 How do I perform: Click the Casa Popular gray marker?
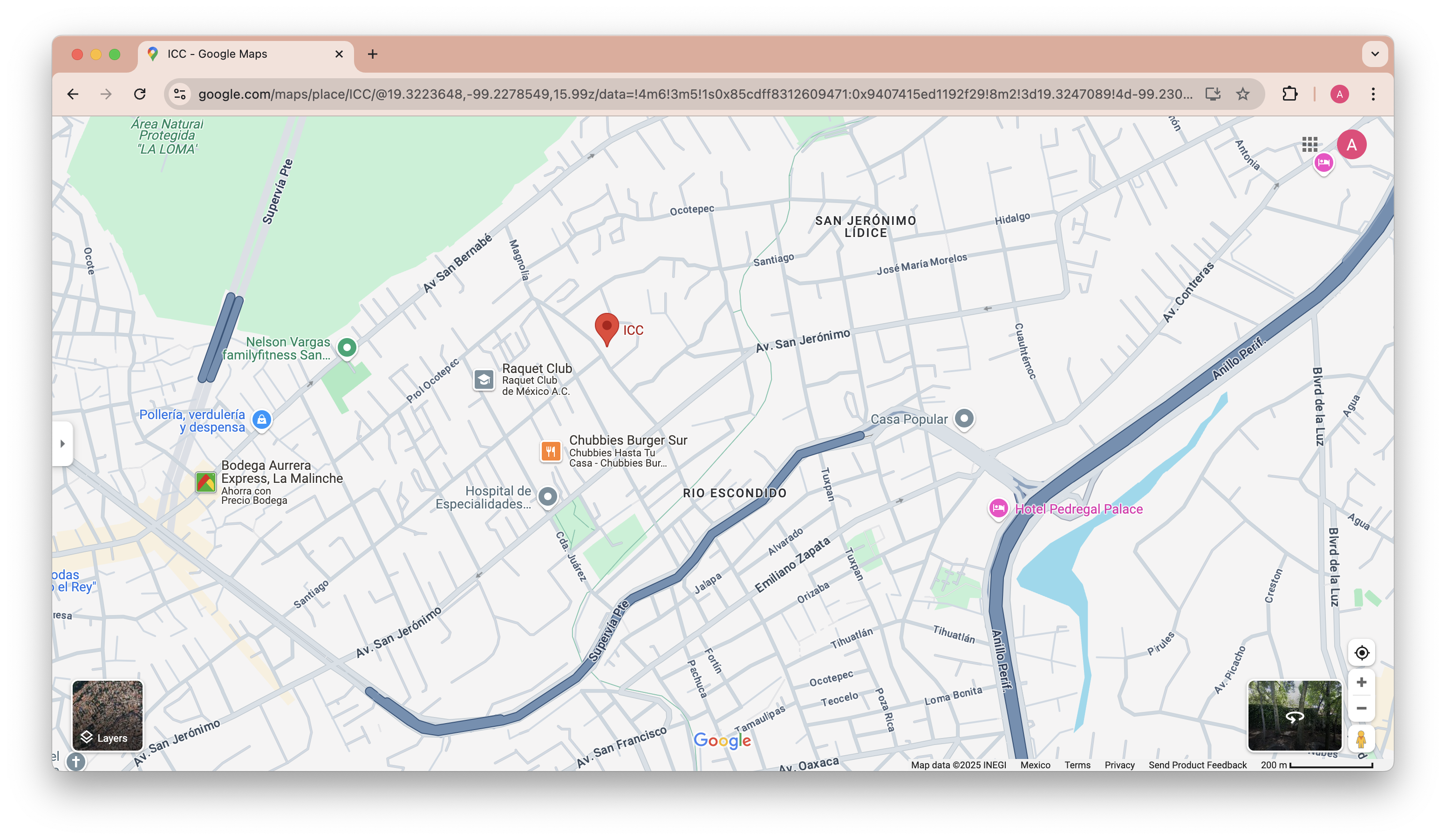964,419
